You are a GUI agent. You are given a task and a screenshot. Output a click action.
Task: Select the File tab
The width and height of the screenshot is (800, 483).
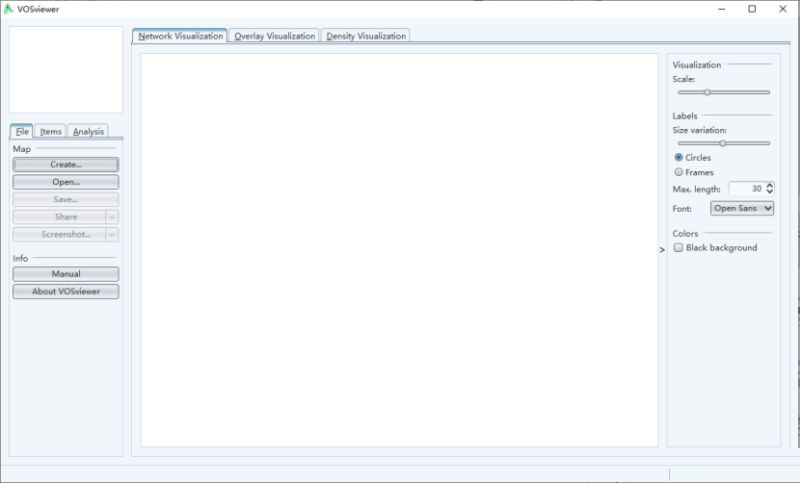tap(22, 131)
